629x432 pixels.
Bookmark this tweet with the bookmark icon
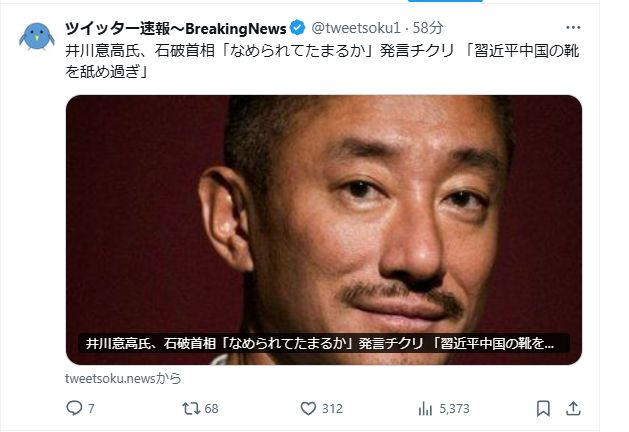coord(543,408)
